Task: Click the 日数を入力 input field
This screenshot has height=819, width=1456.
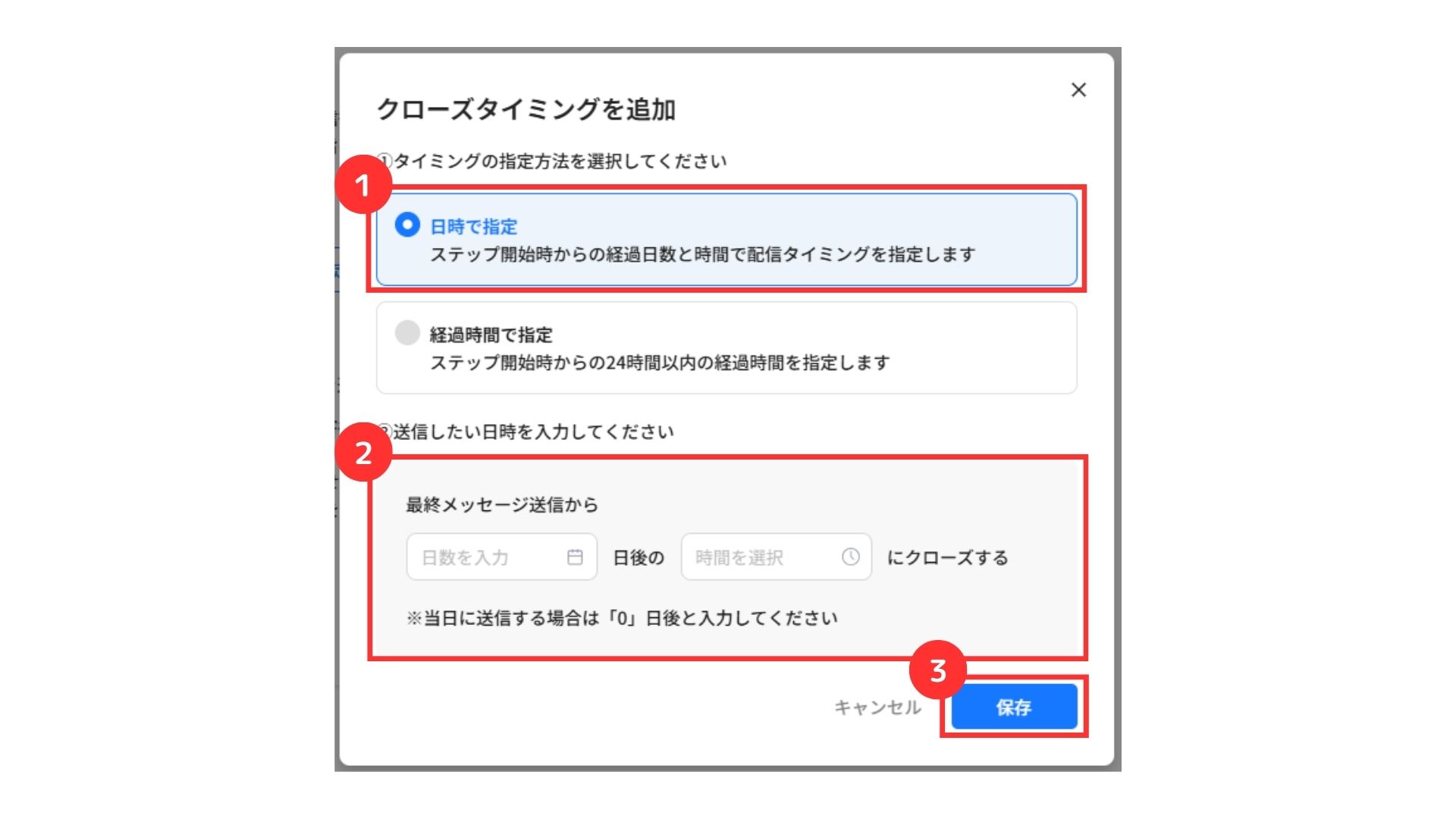Action: (x=502, y=557)
